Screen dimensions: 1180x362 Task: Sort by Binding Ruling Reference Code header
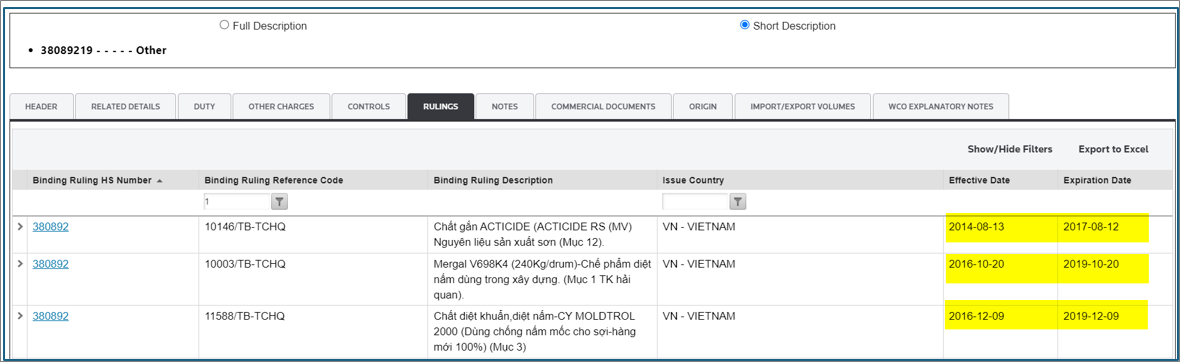click(x=273, y=181)
